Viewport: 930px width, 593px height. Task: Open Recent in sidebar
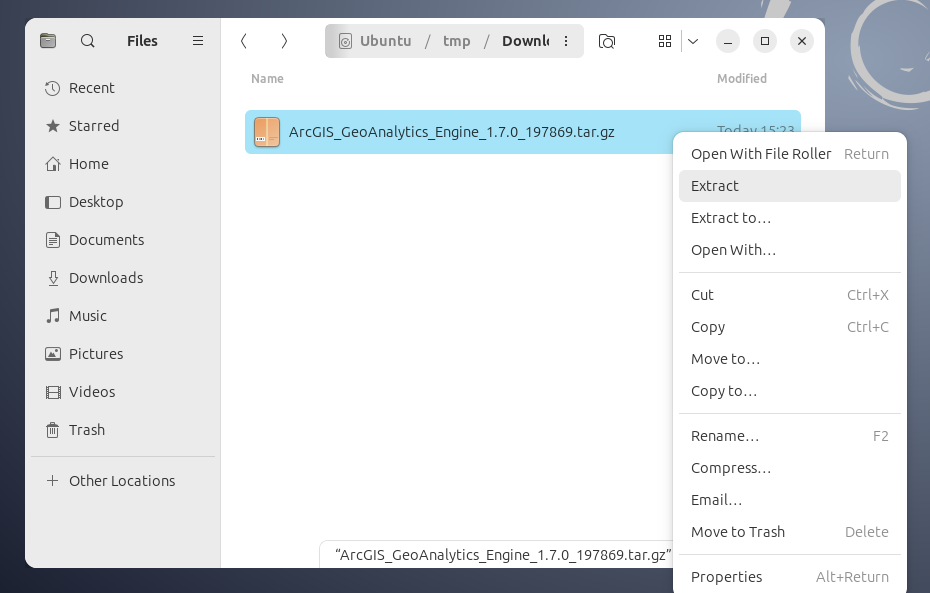pos(123,88)
